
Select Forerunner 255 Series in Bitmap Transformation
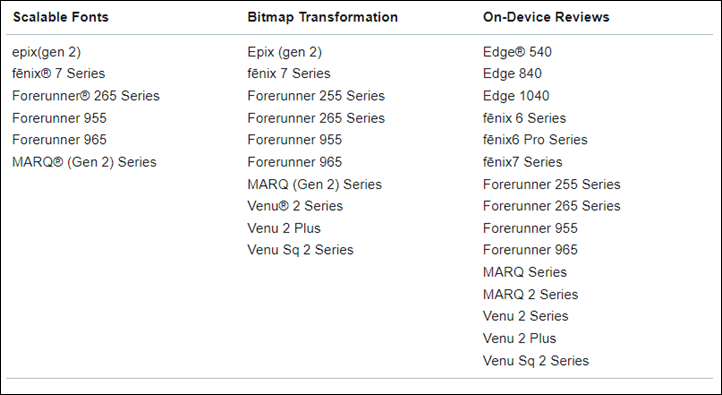(x=316, y=96)
